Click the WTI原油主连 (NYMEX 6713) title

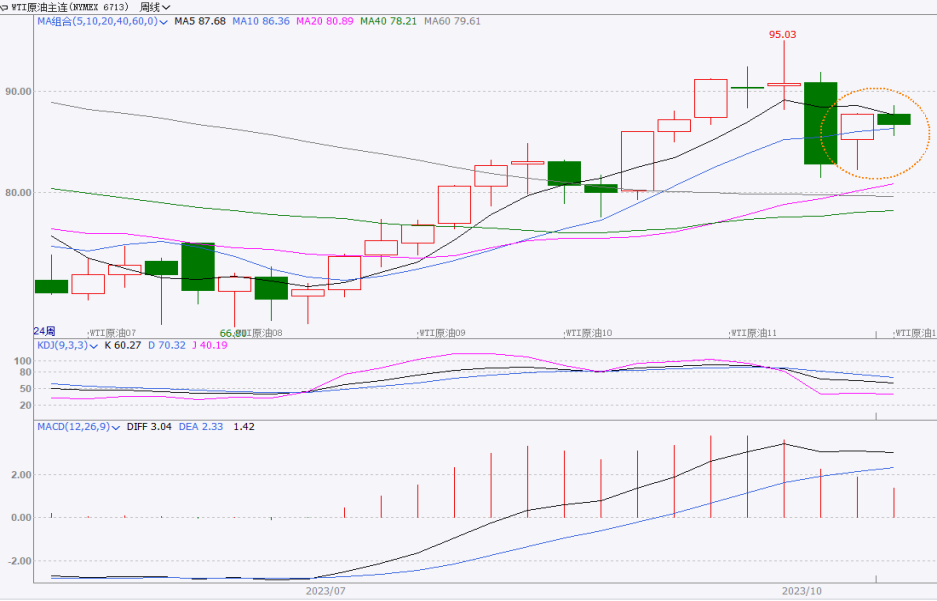point(70,6)
